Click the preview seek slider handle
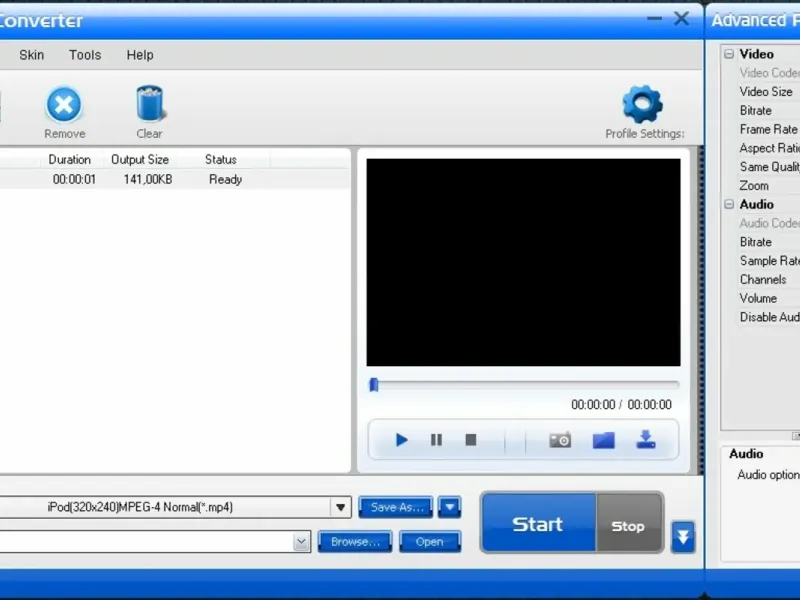 [373, 385]
